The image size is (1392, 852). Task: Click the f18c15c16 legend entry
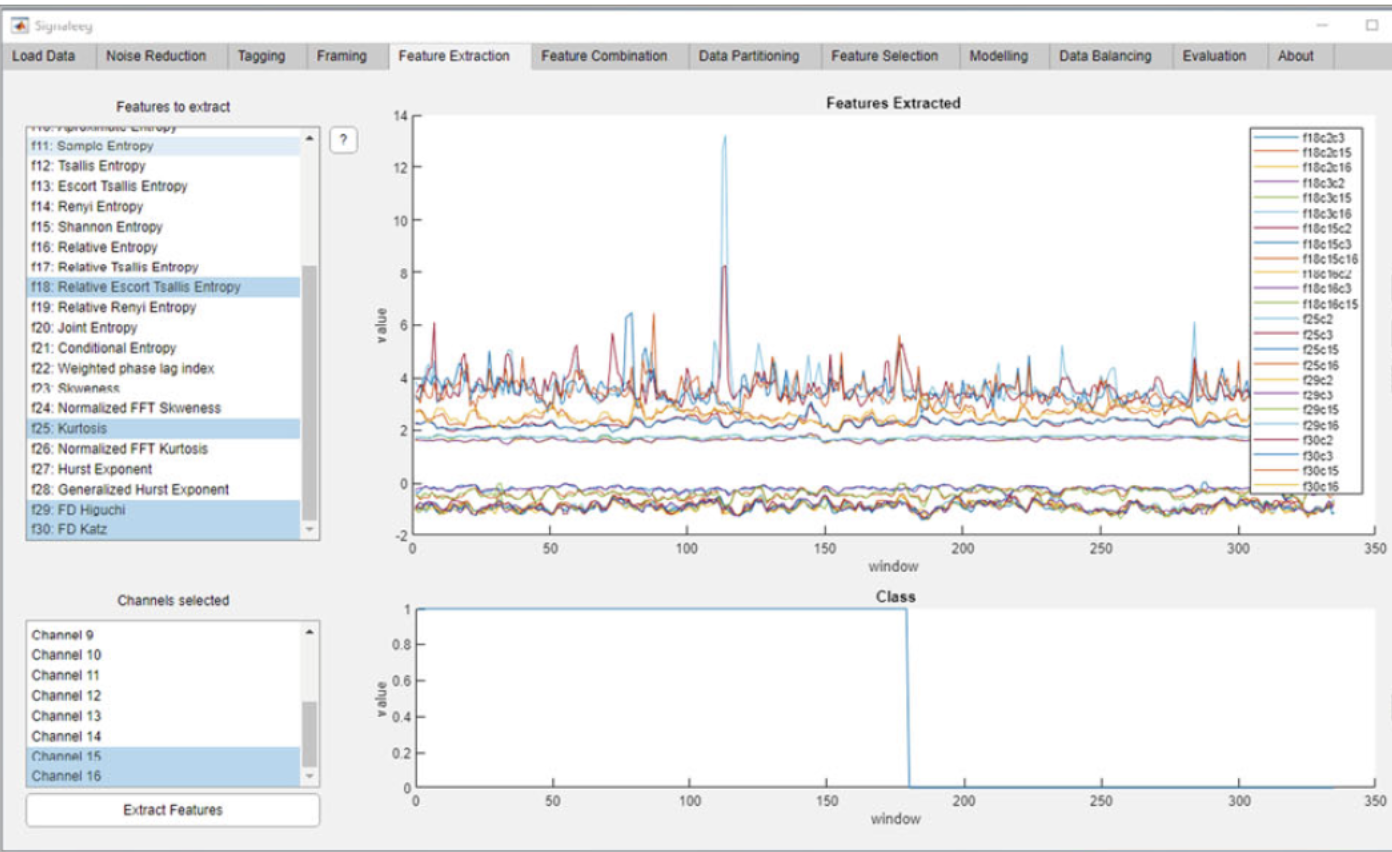coord(1307,258)
